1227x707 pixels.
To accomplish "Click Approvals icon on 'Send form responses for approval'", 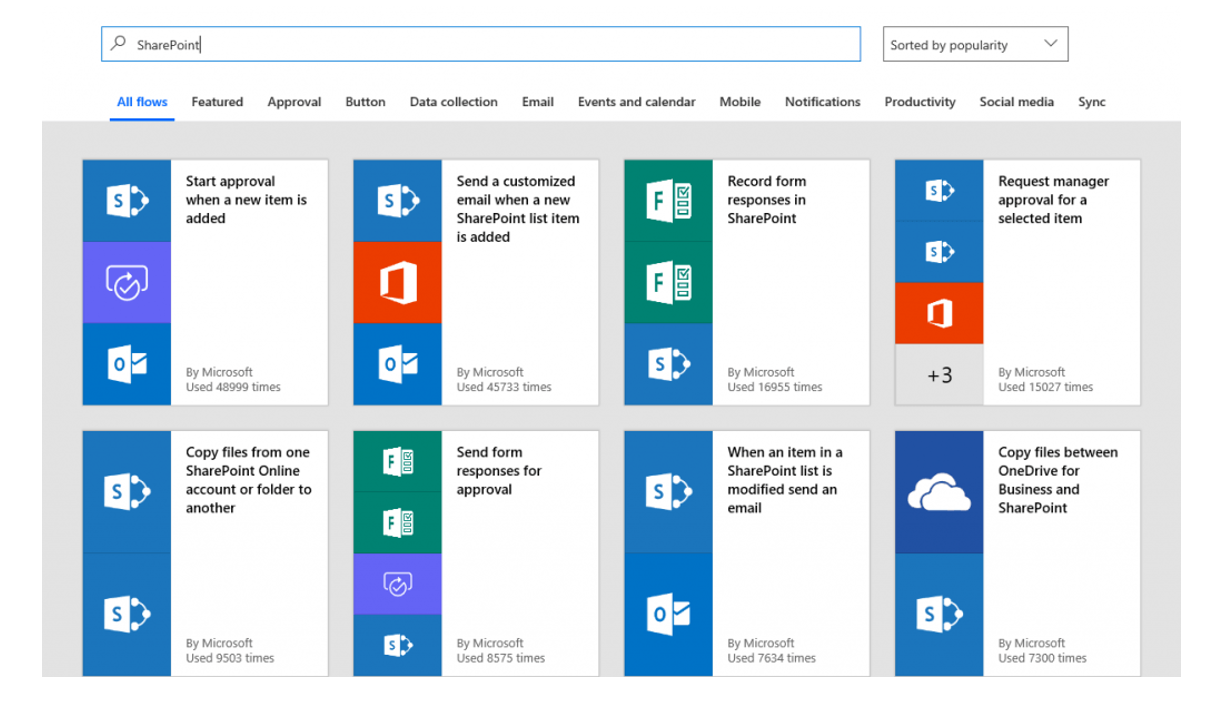I will click(x=398, y=584).
